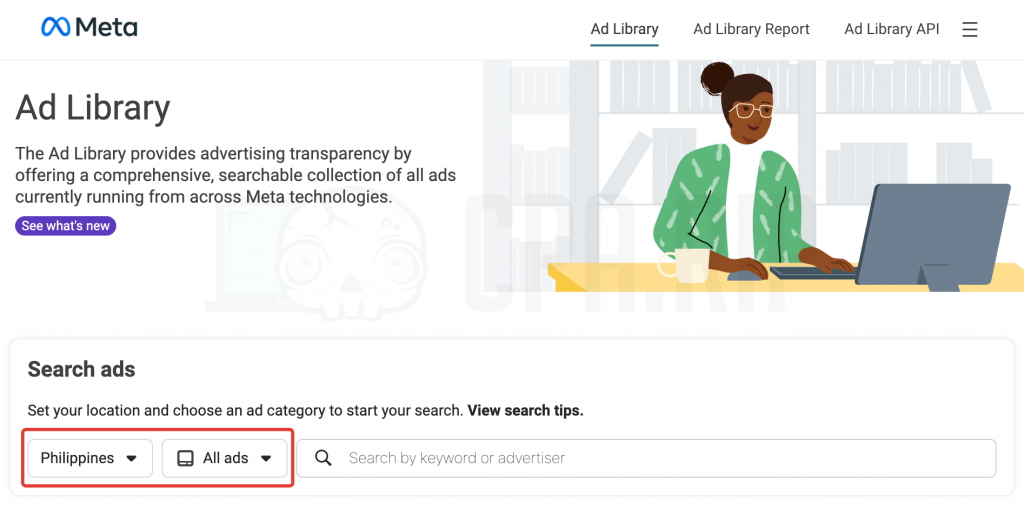Click the Philippines dropdown arrow
This screenshot has width=1024, height=508.
[x=131, y=458]
